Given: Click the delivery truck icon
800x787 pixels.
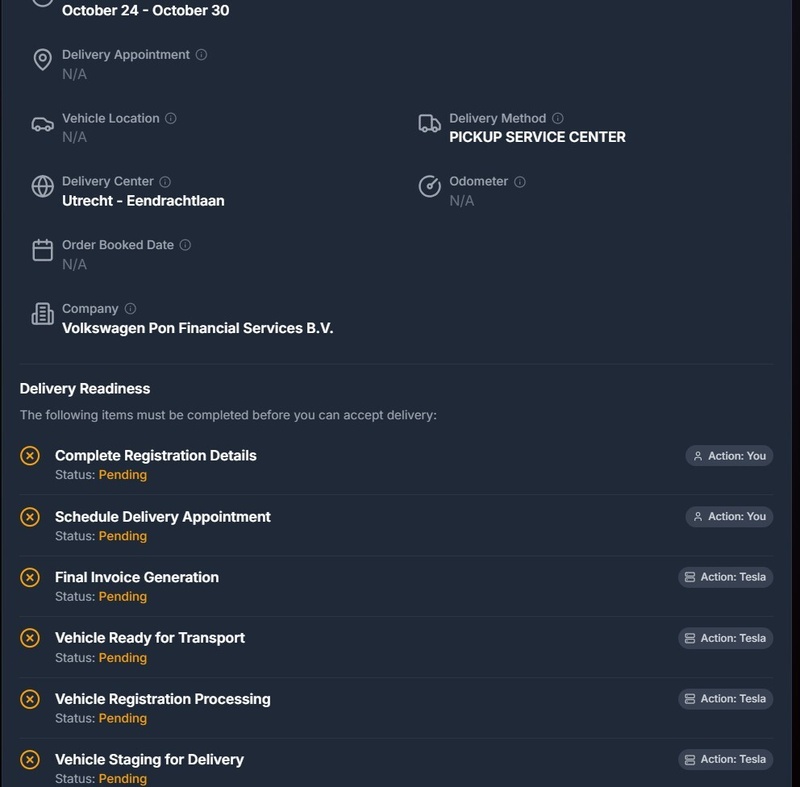Looking at the screenshot, I should pyautogui.click(x=429, y=124).
